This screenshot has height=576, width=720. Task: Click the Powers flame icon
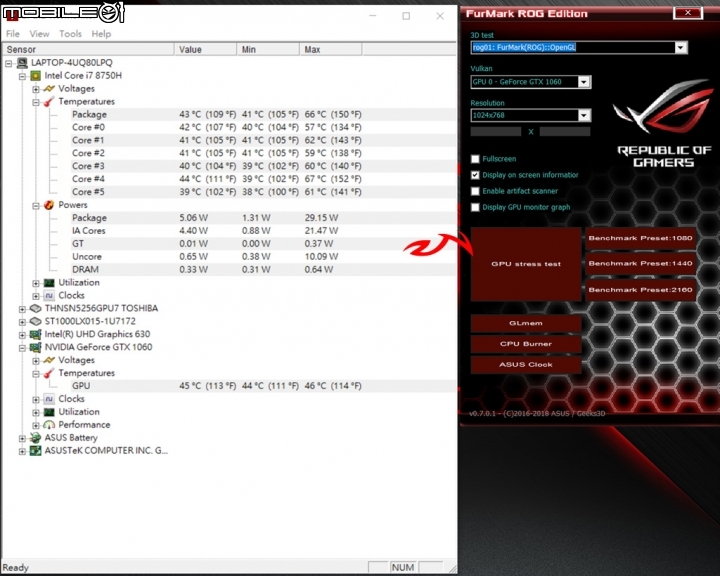(49, 205)
